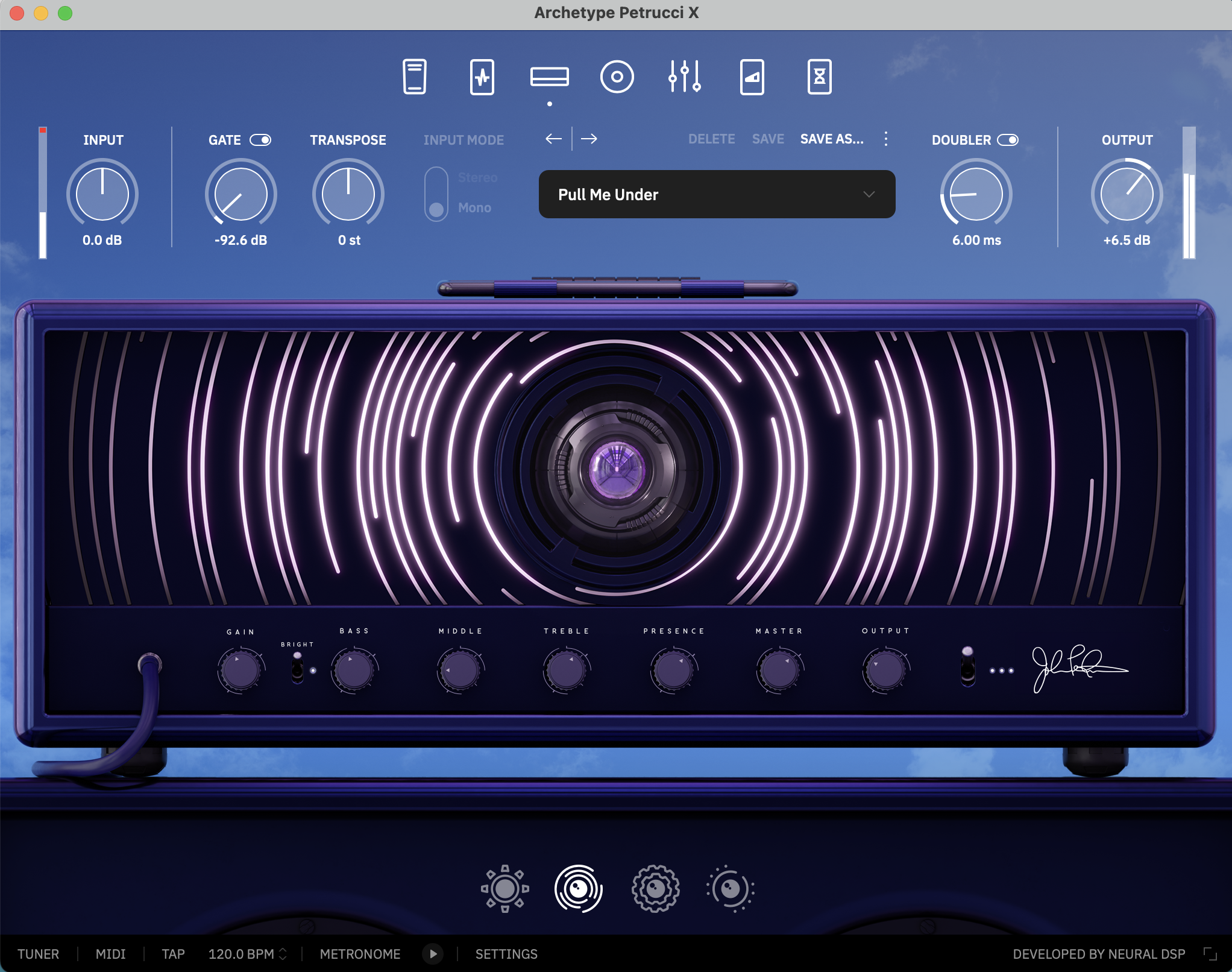The width and height of the screenshot is (1232, 972).
Task: Open the Pull Me Under preset dropdown
Action: 717,194
